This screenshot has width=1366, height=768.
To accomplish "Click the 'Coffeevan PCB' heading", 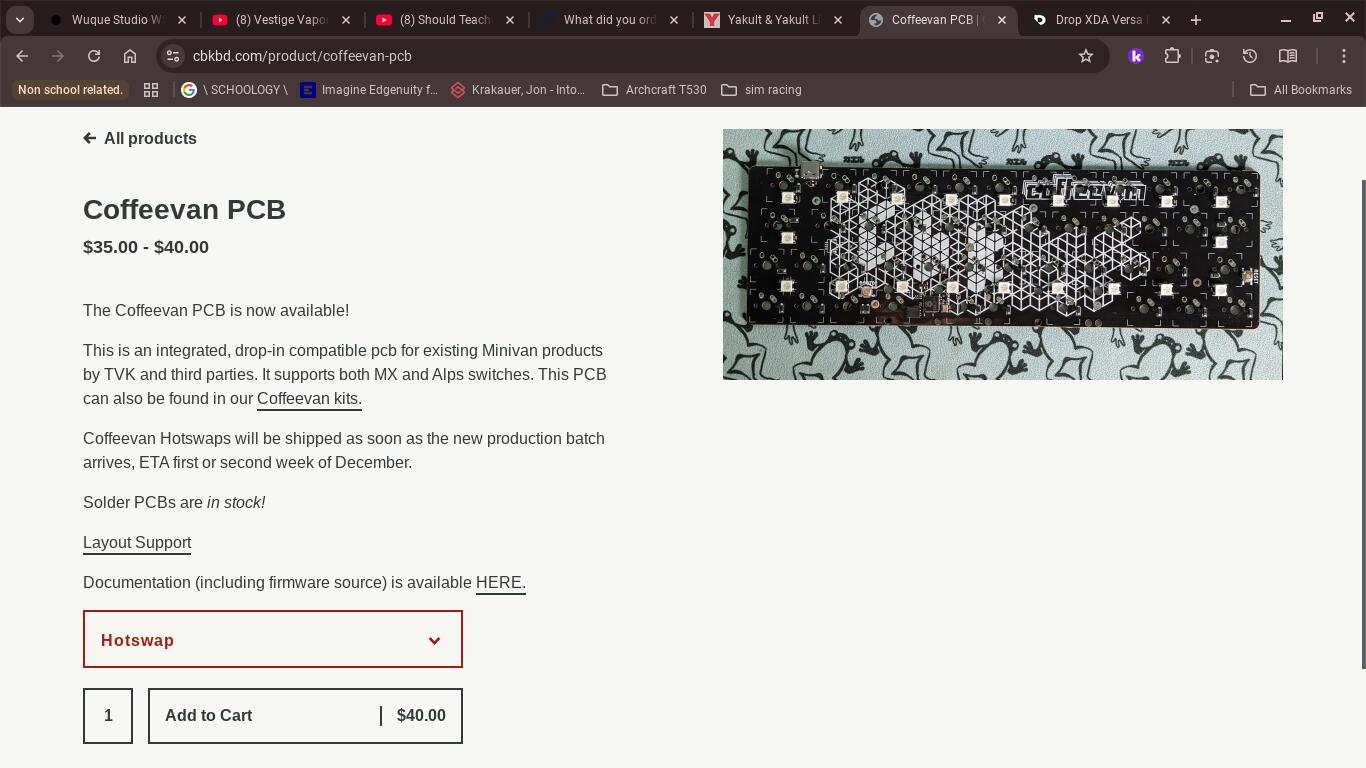I will (184, 210).
